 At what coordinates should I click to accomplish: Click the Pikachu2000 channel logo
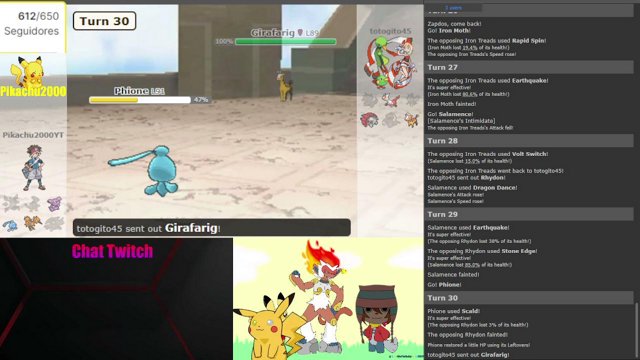coord(33,76)
